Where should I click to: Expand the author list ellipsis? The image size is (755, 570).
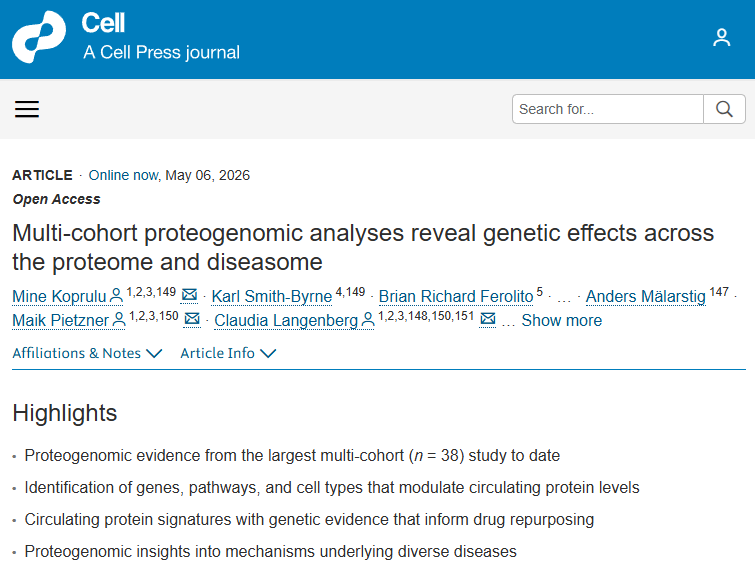pos(564,298)
